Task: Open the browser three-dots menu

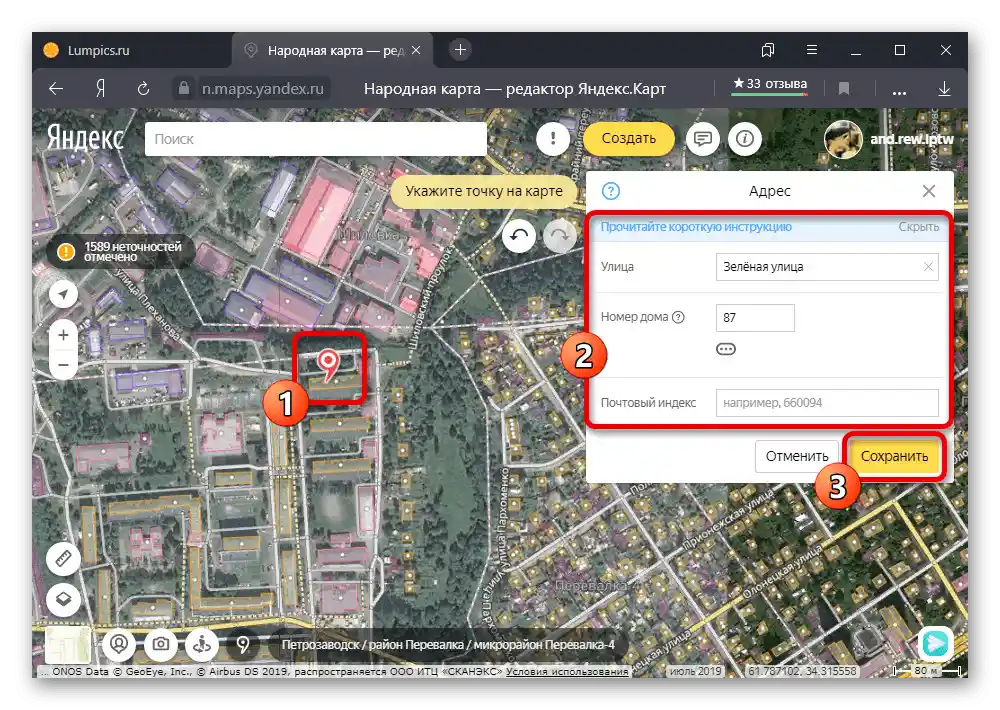Action: click(899, 91)
